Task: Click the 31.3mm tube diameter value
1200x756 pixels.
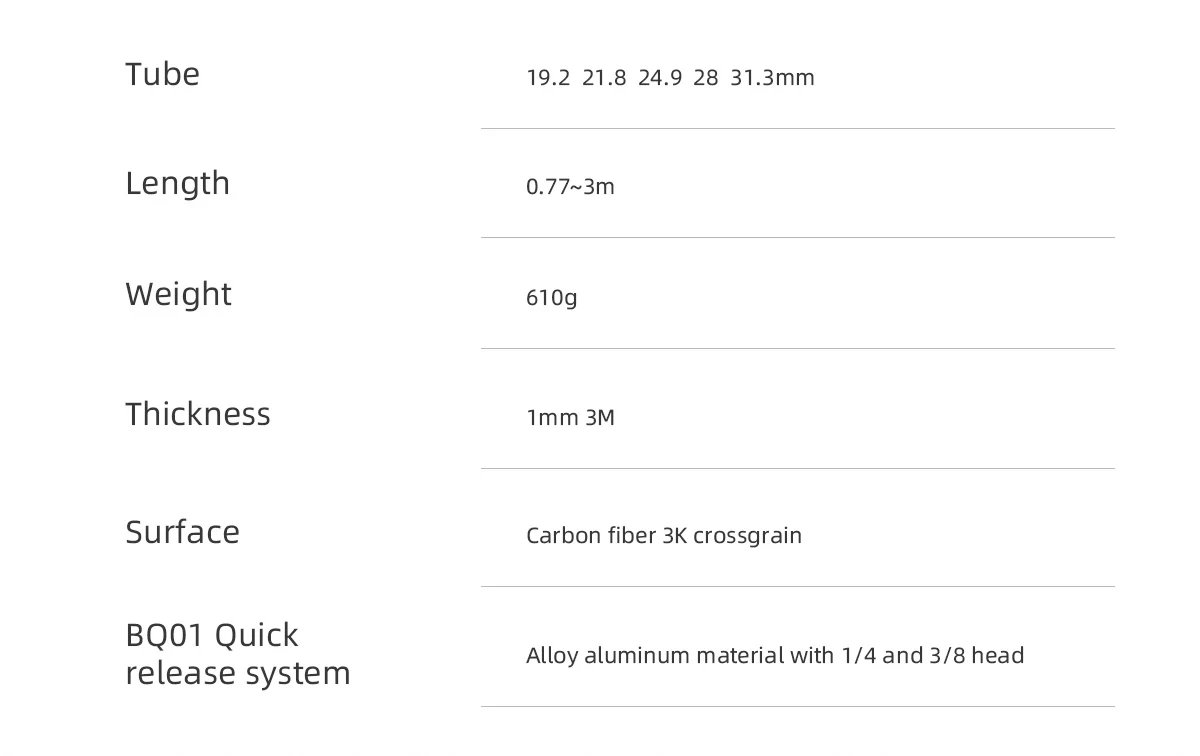Action: [772, 78]
